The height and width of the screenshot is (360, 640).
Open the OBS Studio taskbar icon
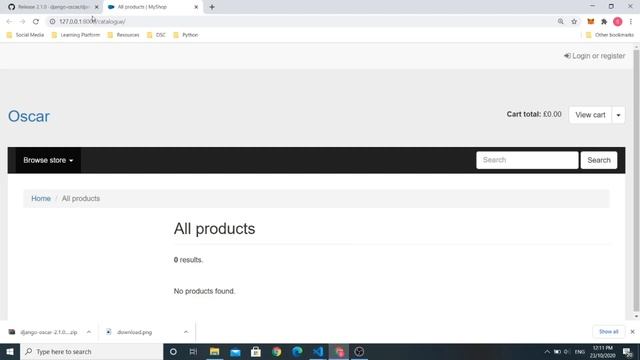click(x=359, y=351)
